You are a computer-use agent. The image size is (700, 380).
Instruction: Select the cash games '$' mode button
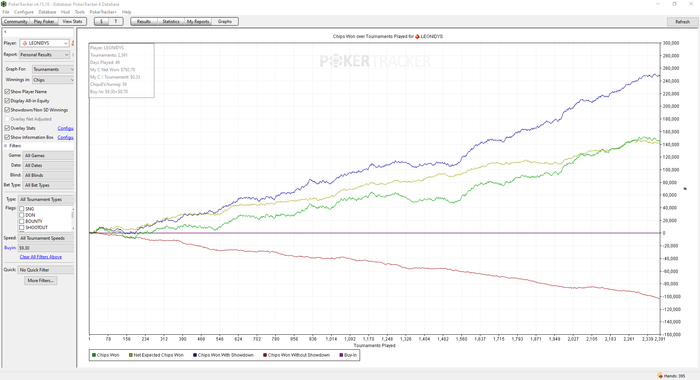(x=101, y=21)
